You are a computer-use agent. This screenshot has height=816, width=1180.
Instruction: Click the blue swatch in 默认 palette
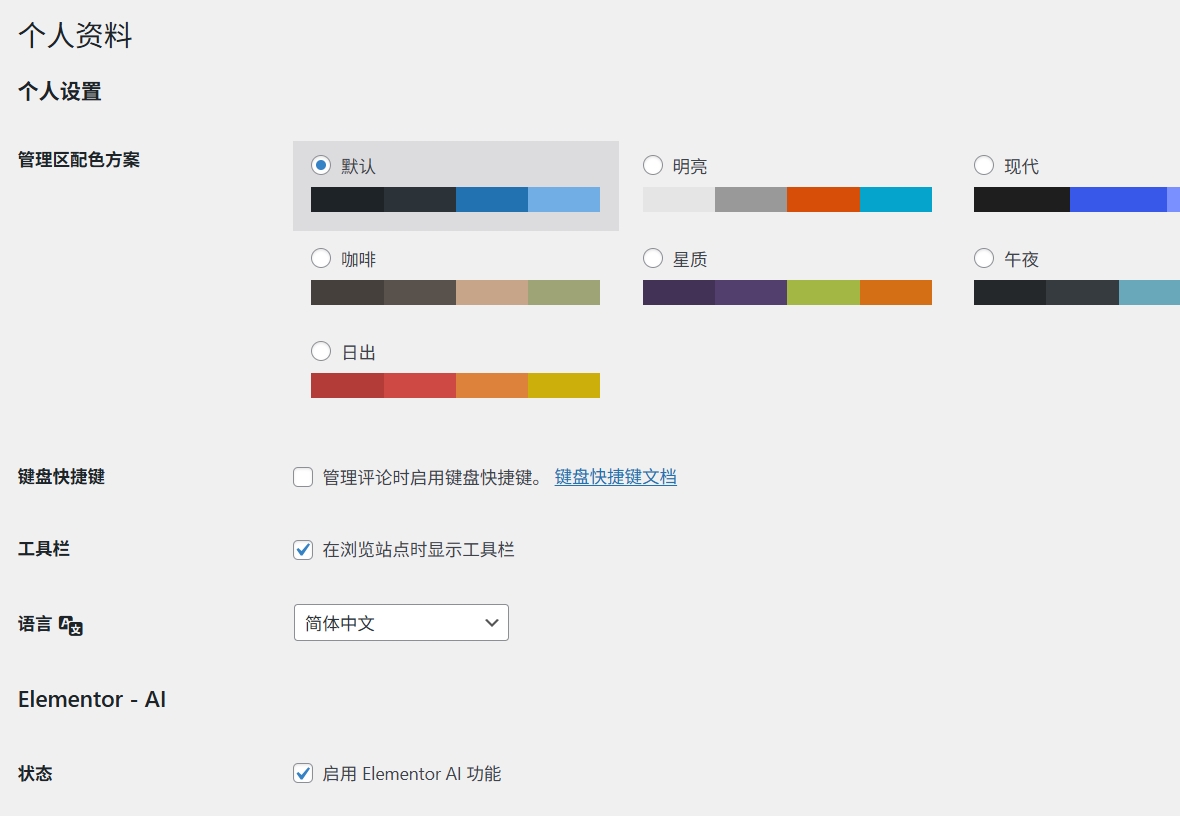(492, 199)
